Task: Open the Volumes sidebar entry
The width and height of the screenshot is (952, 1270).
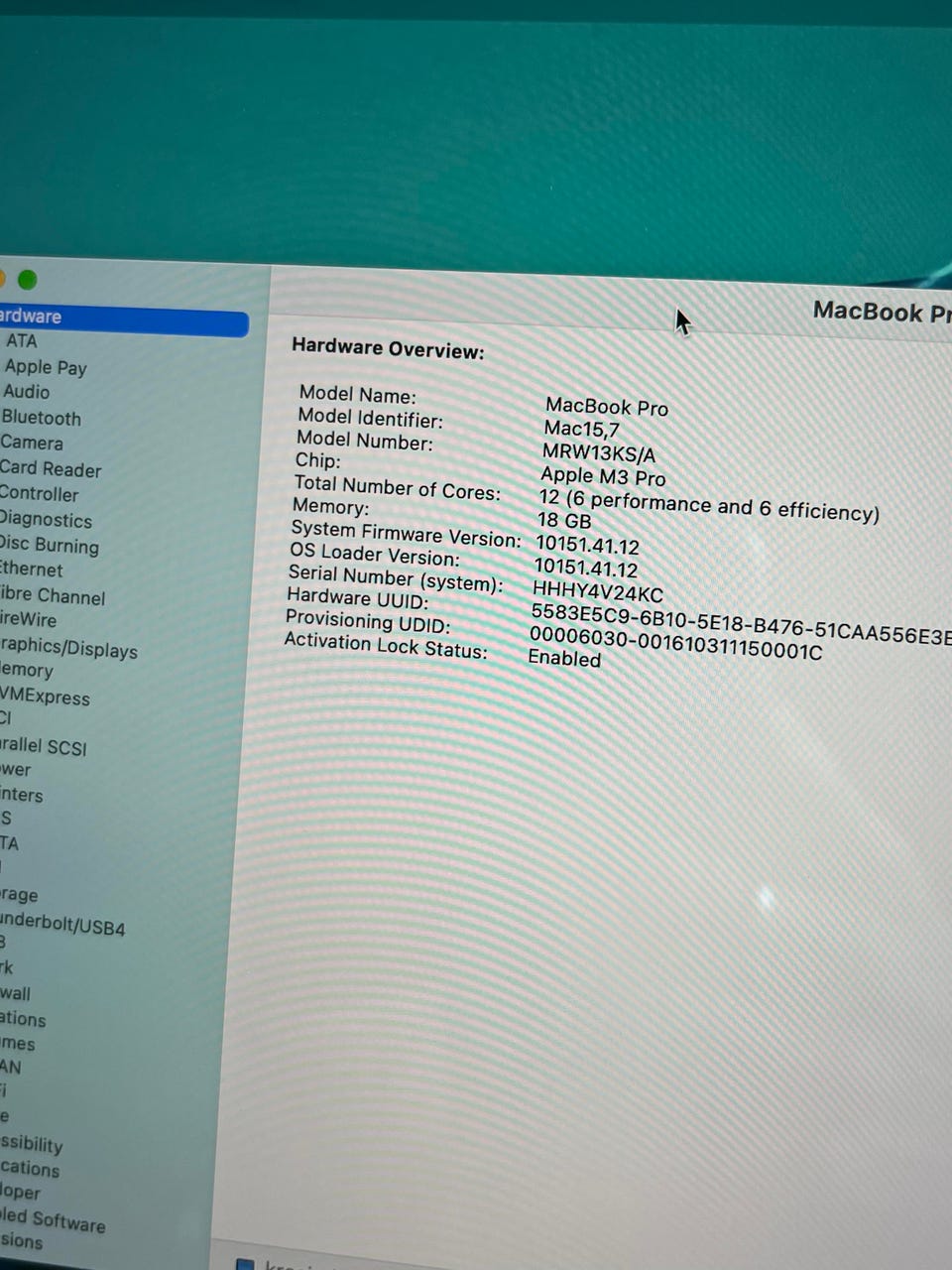Action: [17, 1044]
